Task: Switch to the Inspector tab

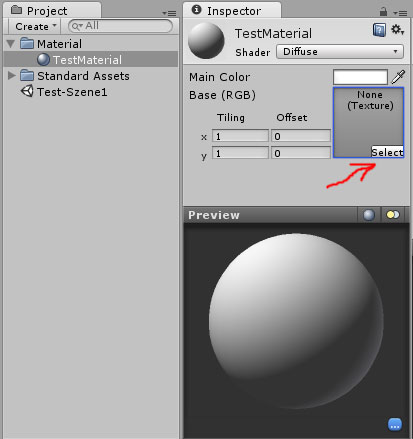Action: pos(232,10)
